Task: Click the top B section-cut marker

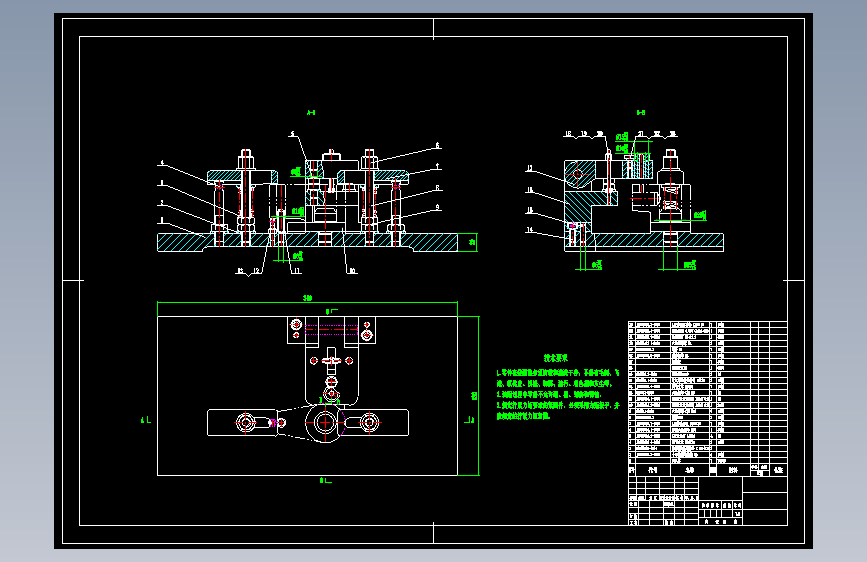Action: click(332, 312)
